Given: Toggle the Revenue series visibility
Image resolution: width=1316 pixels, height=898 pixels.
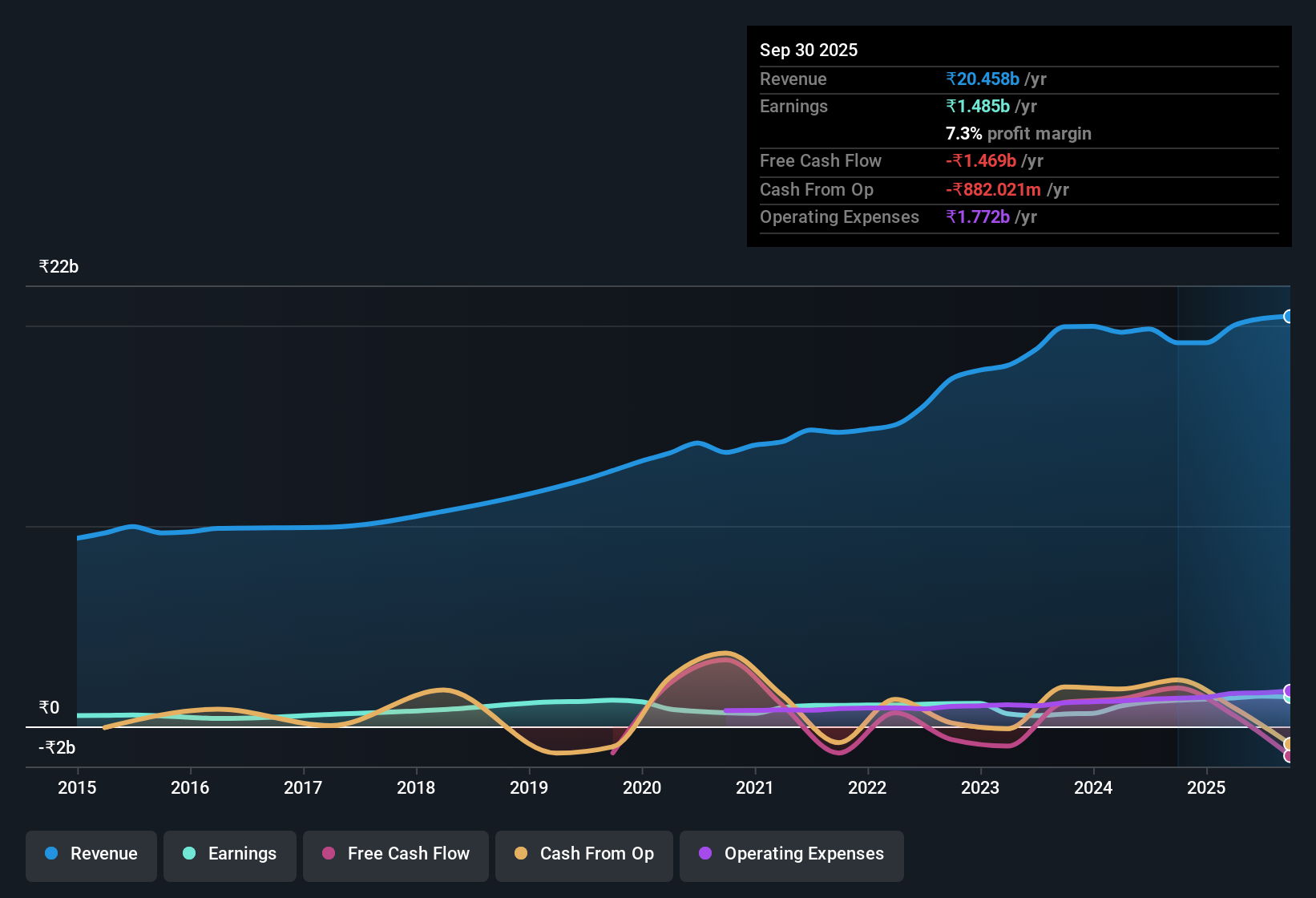Looking at the screenshot, I should (x=91, y=855).
